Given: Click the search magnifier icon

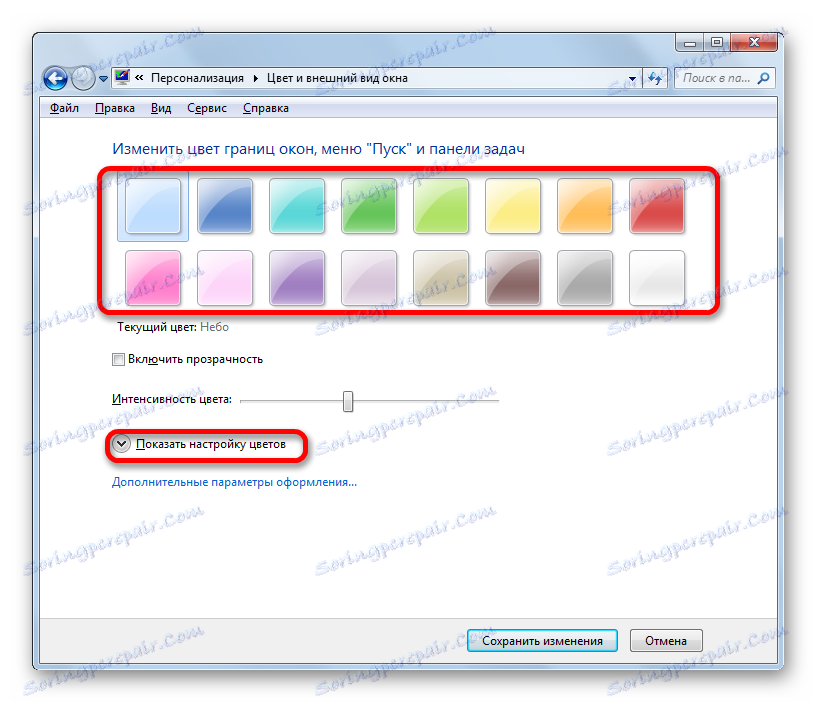Looking at the screenshot, I should 764,78.
